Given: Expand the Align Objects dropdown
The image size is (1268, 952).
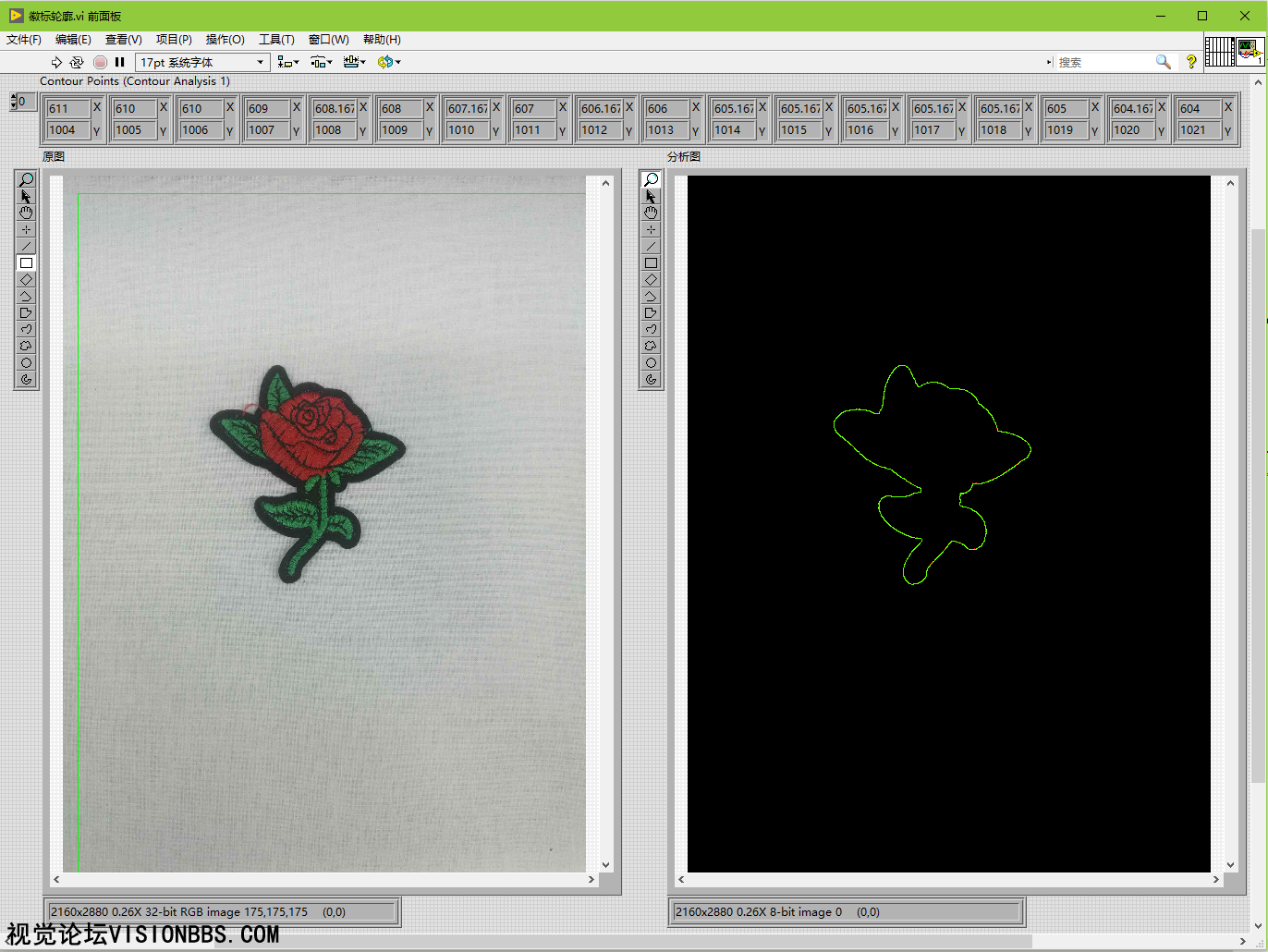Looking at the screenshot, I should pos(288,62).
